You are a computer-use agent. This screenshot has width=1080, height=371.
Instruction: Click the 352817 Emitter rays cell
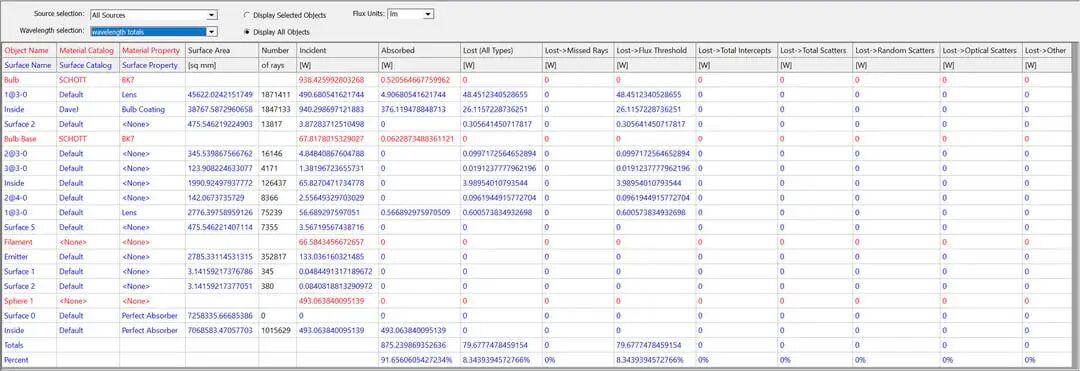[x=273, y=257]
